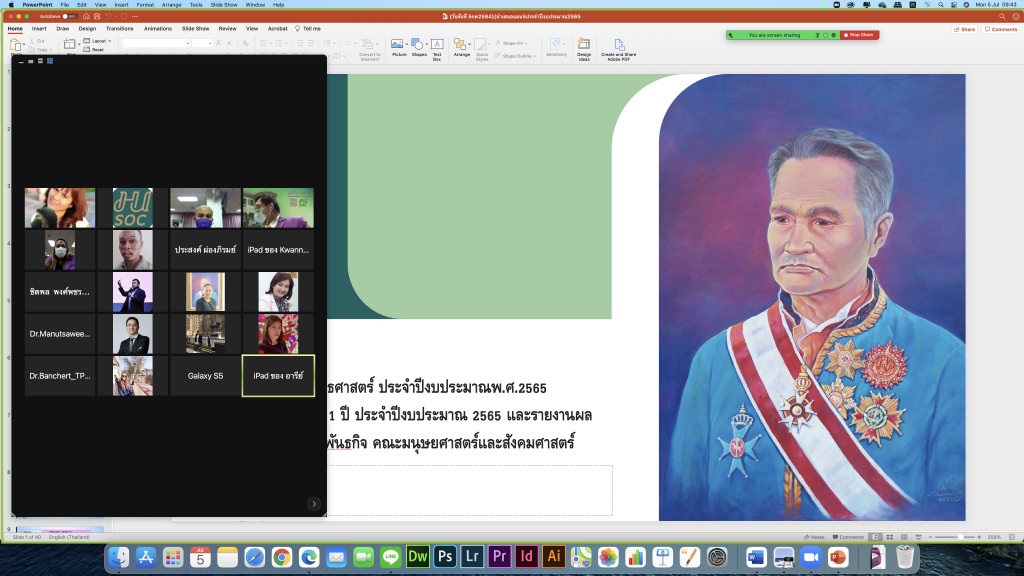This screenshot has width=1024, height=576.
Task: Launch Lightroom from the Dock
Action: [472, 557]
